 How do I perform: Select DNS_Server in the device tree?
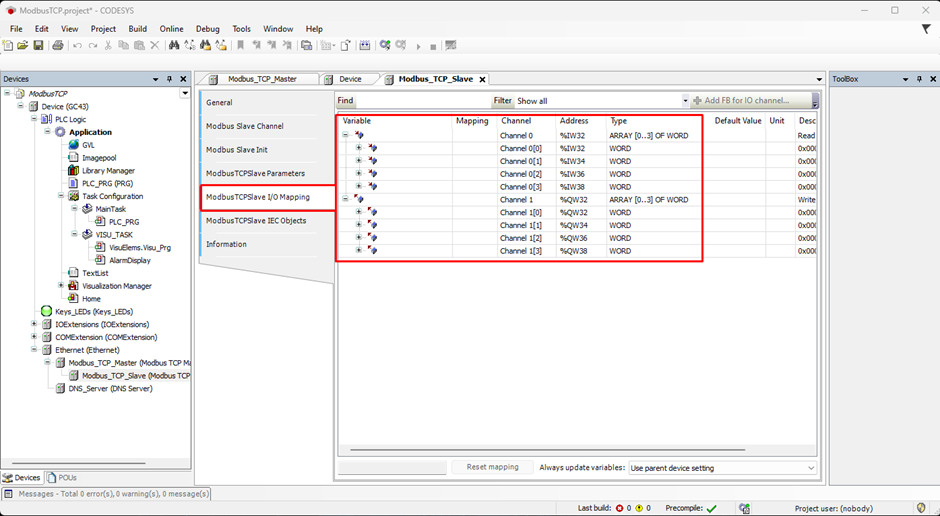click(104, 388)
